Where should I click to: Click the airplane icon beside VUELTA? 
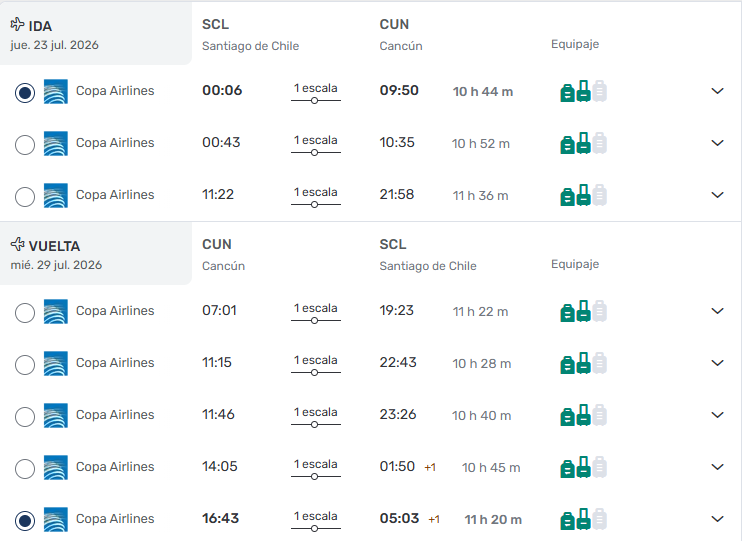point(17,245)
